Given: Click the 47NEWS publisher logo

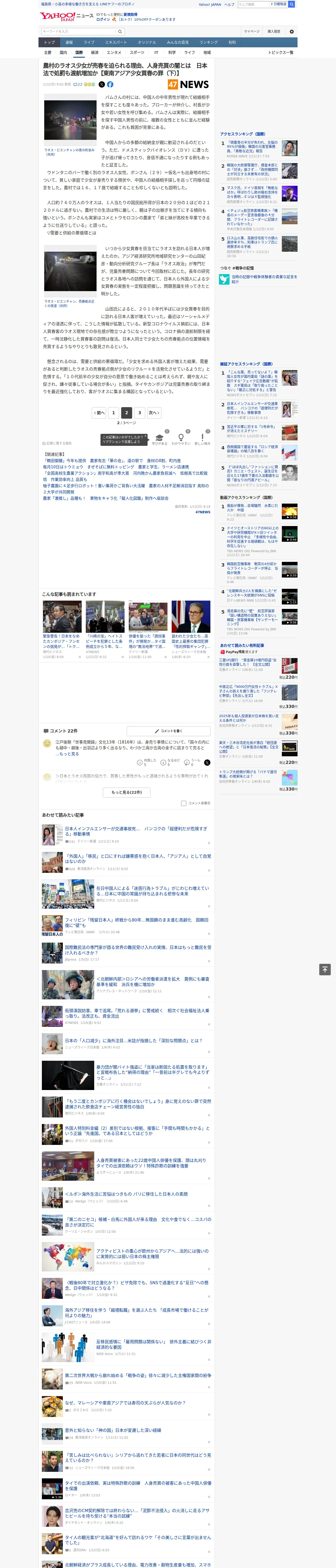Looking at the screenshot, I should pos(188,85).
